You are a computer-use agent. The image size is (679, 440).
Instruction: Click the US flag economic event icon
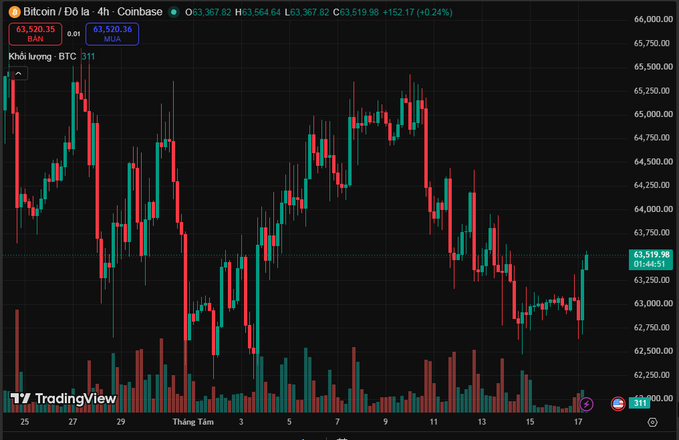coord(618,404)
